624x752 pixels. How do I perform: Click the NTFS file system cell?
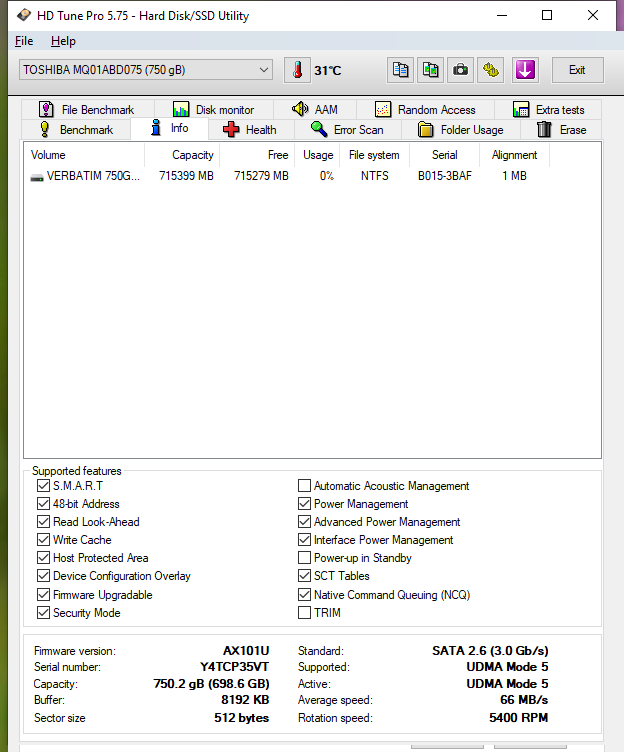tap(375, 176)
